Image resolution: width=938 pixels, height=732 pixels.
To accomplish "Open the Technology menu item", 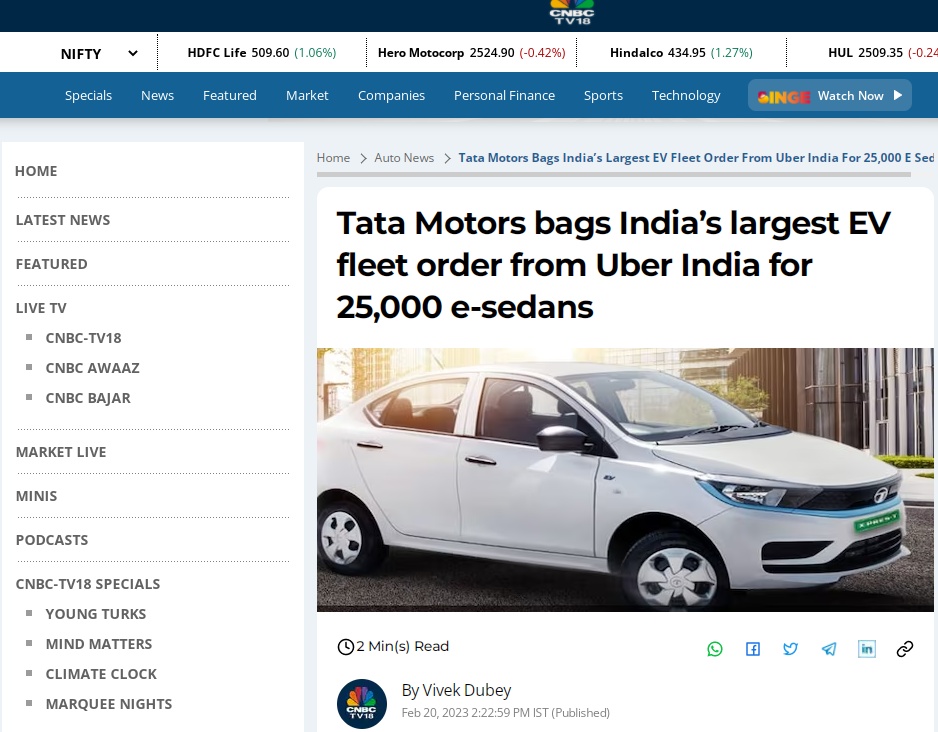I will coord(686,96).
